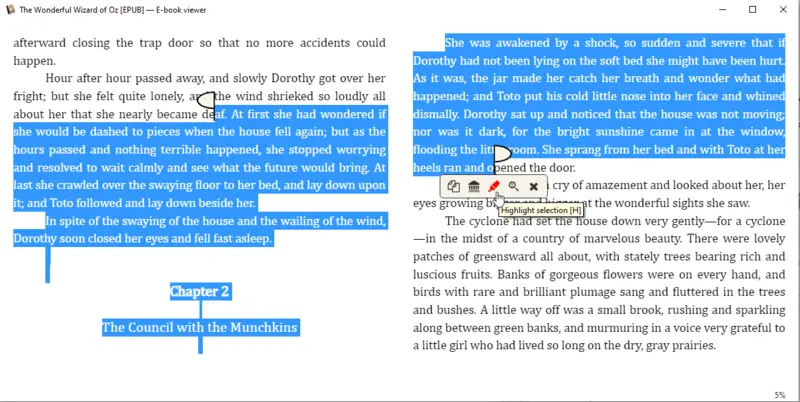Maximize the E-book viewer window

point(753,10)
